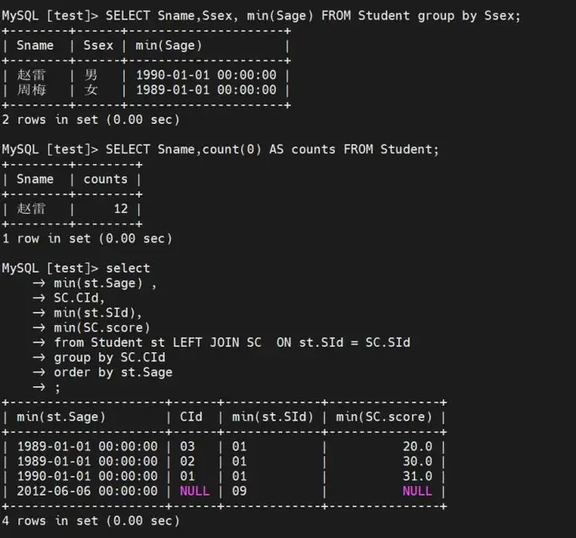Select the purple NULL in CId column
576x538 pixels.
pyautogui.click(x=194, y=491)
